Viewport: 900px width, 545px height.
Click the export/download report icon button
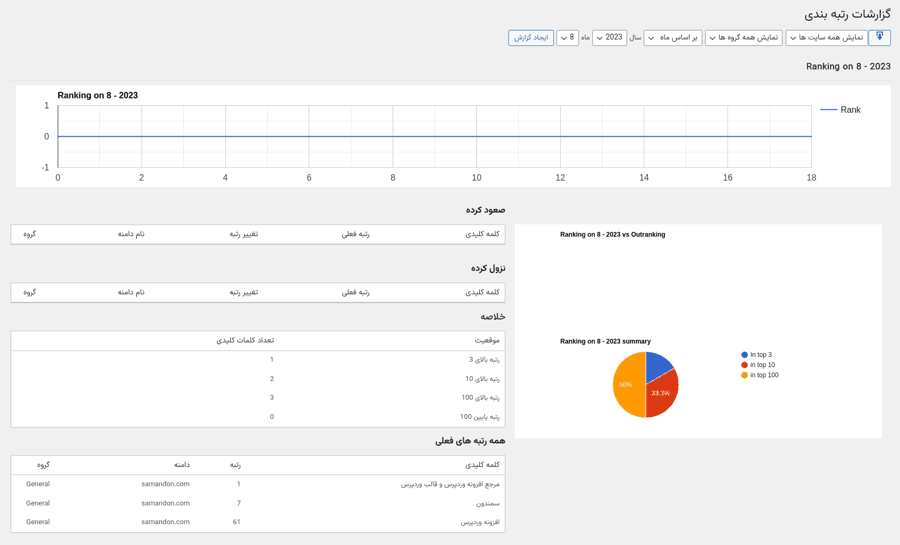coord(879,37)
